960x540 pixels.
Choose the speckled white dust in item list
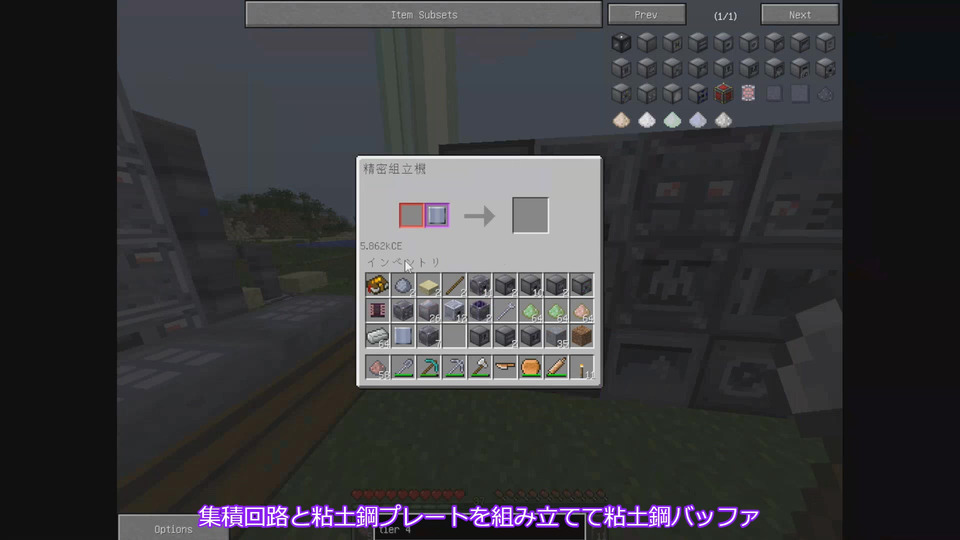coord(723,119)
